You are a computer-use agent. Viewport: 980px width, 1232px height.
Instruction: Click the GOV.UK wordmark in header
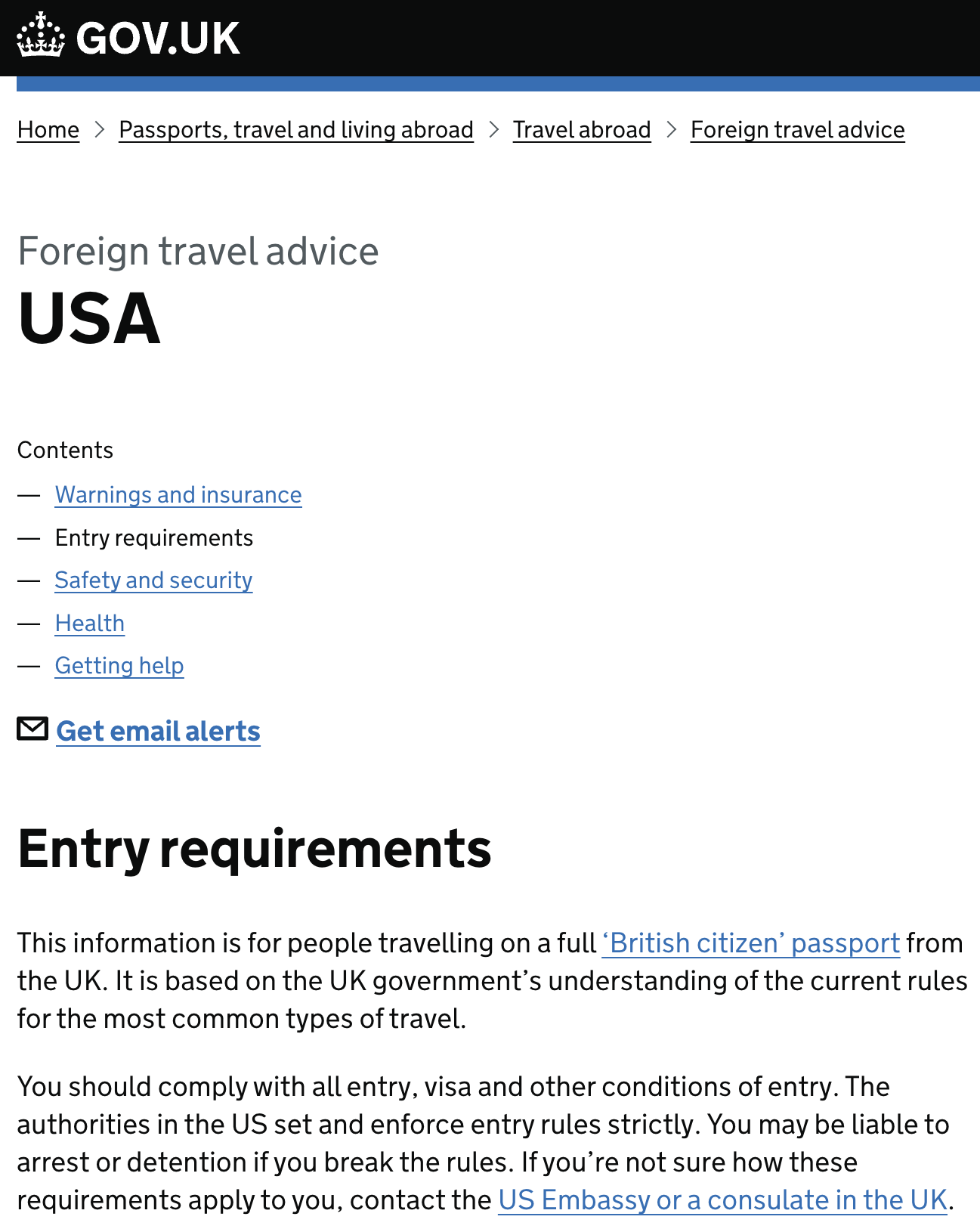pos(158,38)
